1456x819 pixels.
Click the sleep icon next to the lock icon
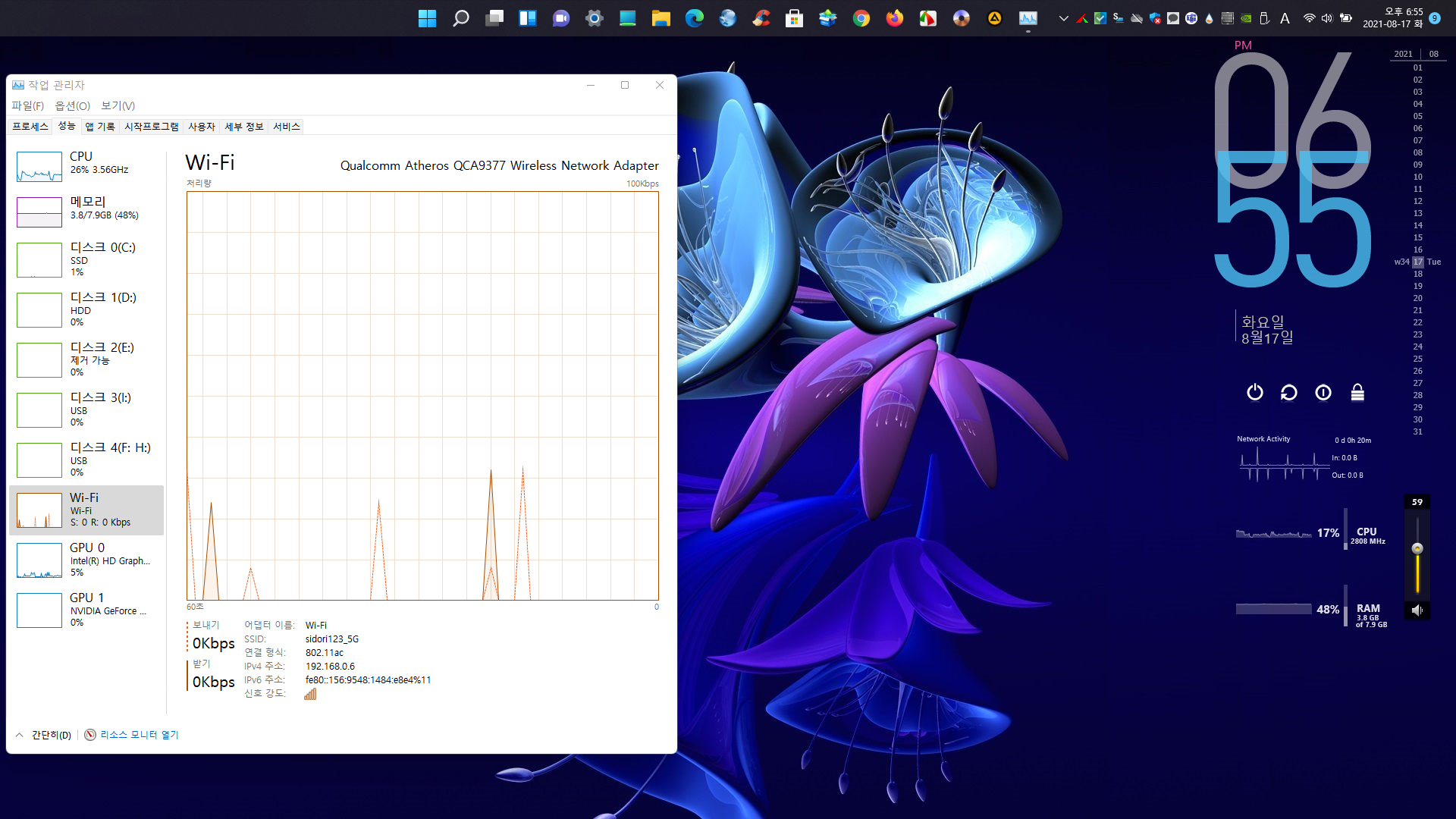pyautogui.click(x=1323, y=392)
